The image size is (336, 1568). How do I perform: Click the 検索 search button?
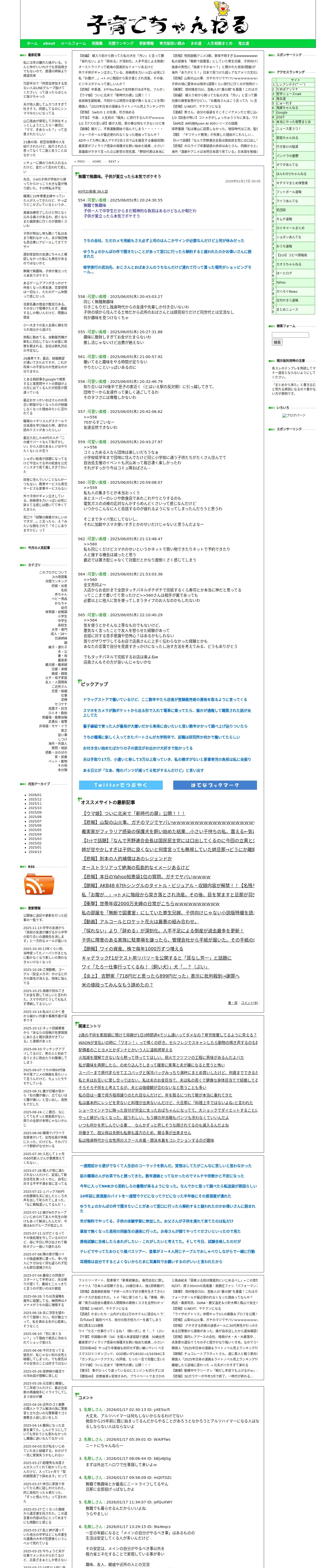tap(277, 343)
